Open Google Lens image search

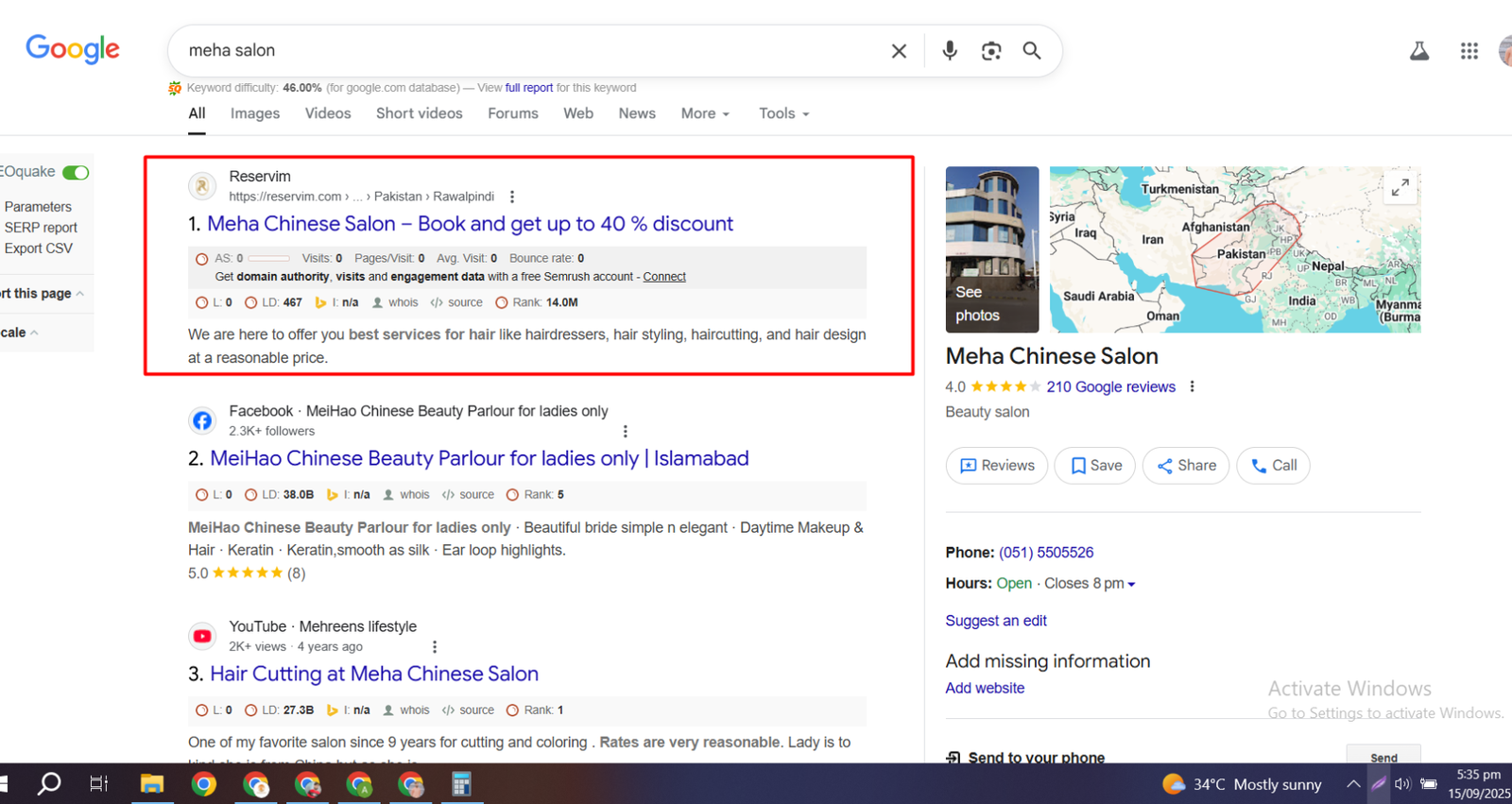pyautogui.click(x=990, y=51)
